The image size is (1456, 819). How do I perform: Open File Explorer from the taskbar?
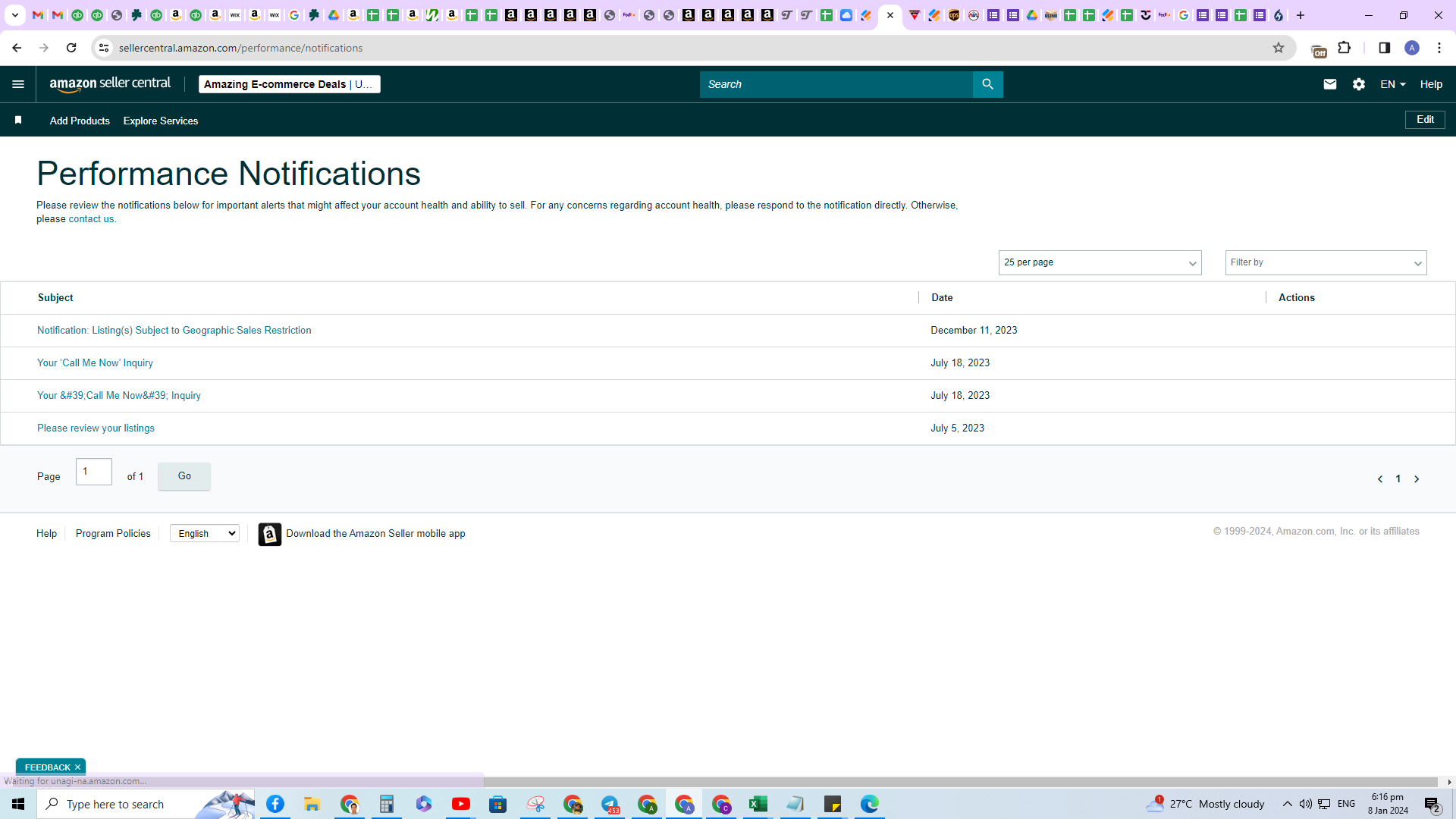[312, 804]
